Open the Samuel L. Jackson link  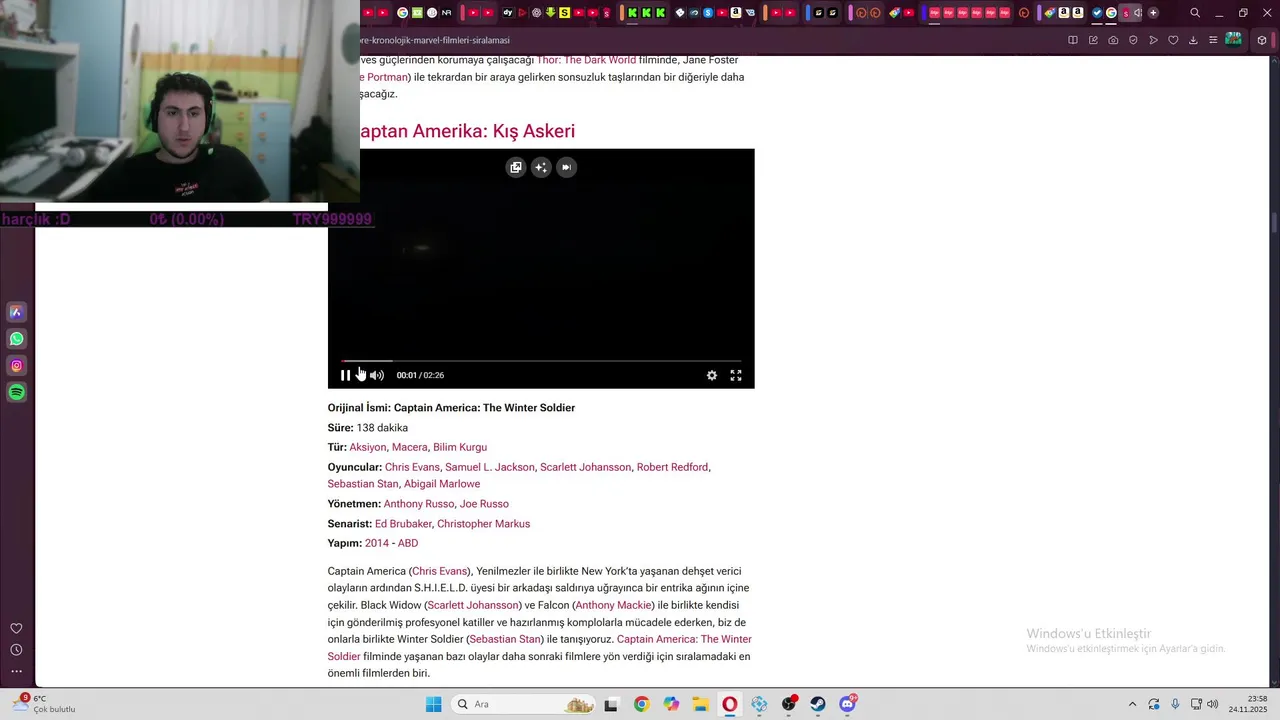490,467
